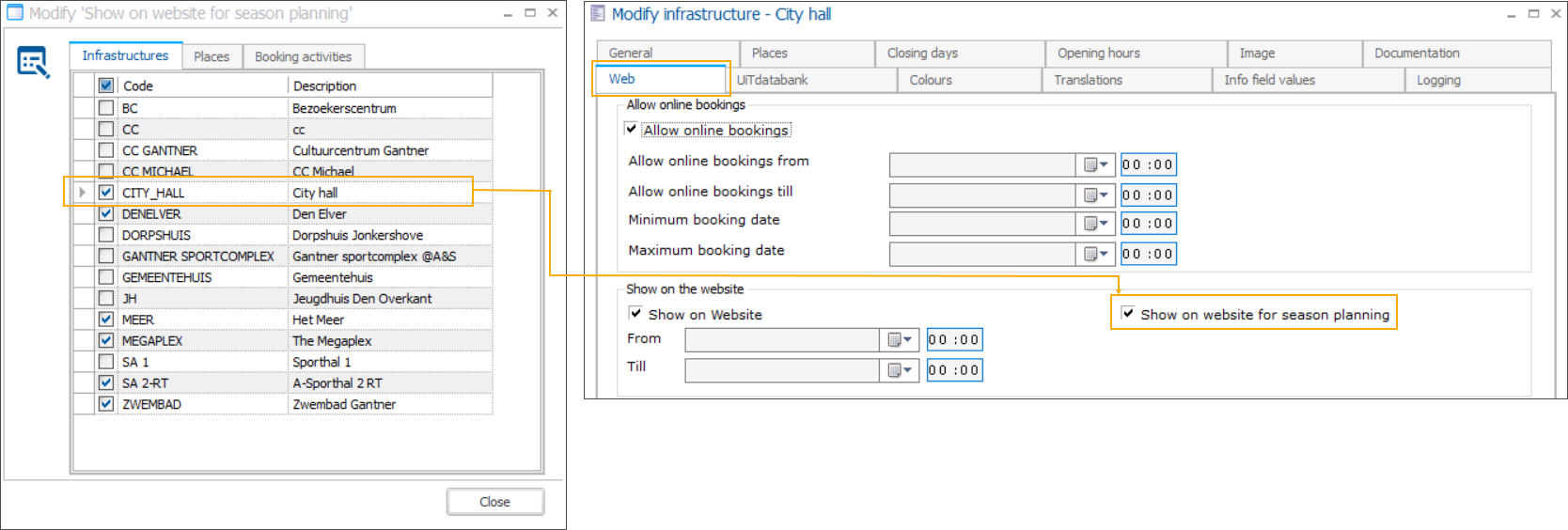Click the Modify infrastructure window title icon

[x=598, y=13]
